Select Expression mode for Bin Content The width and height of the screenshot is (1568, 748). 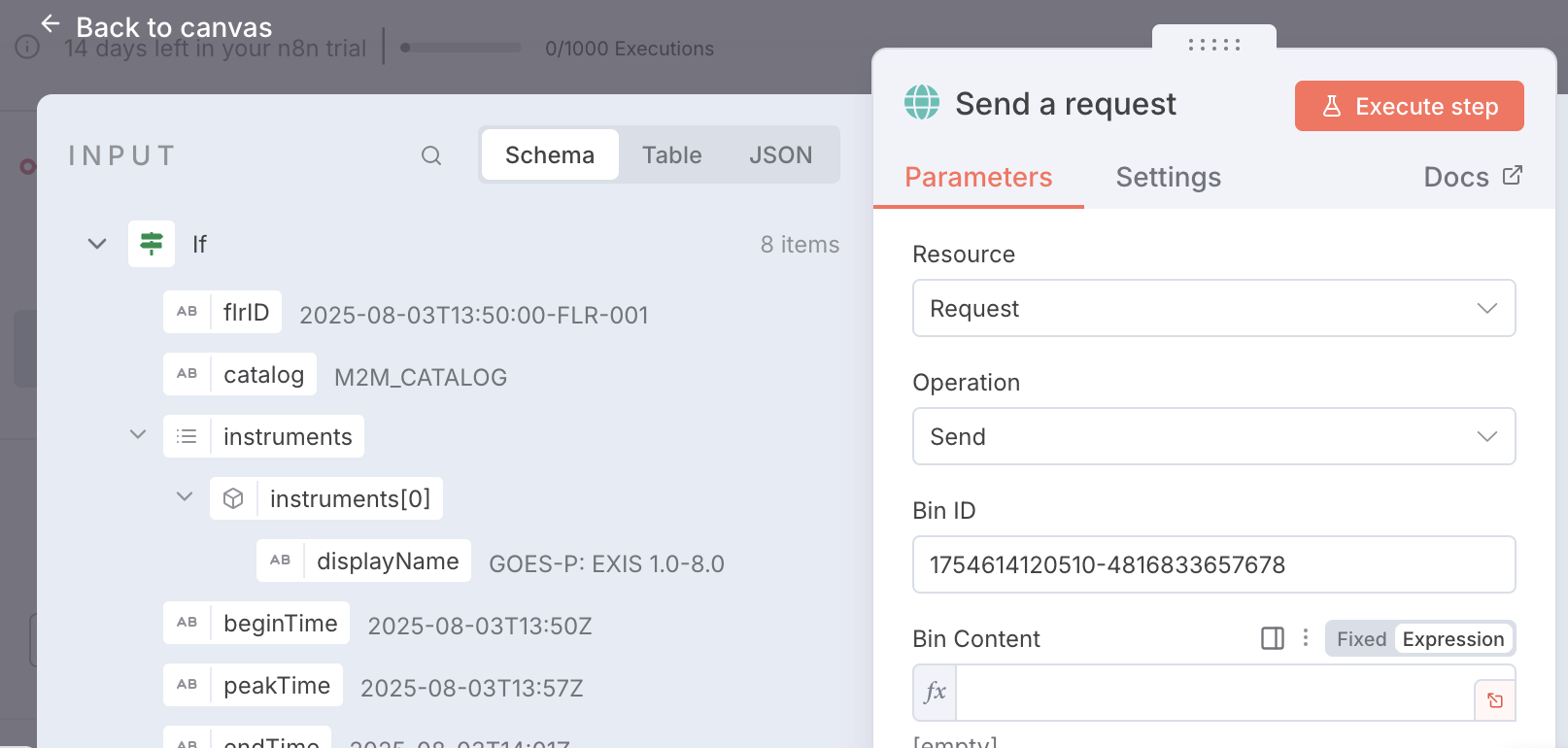coord(1453,639)
